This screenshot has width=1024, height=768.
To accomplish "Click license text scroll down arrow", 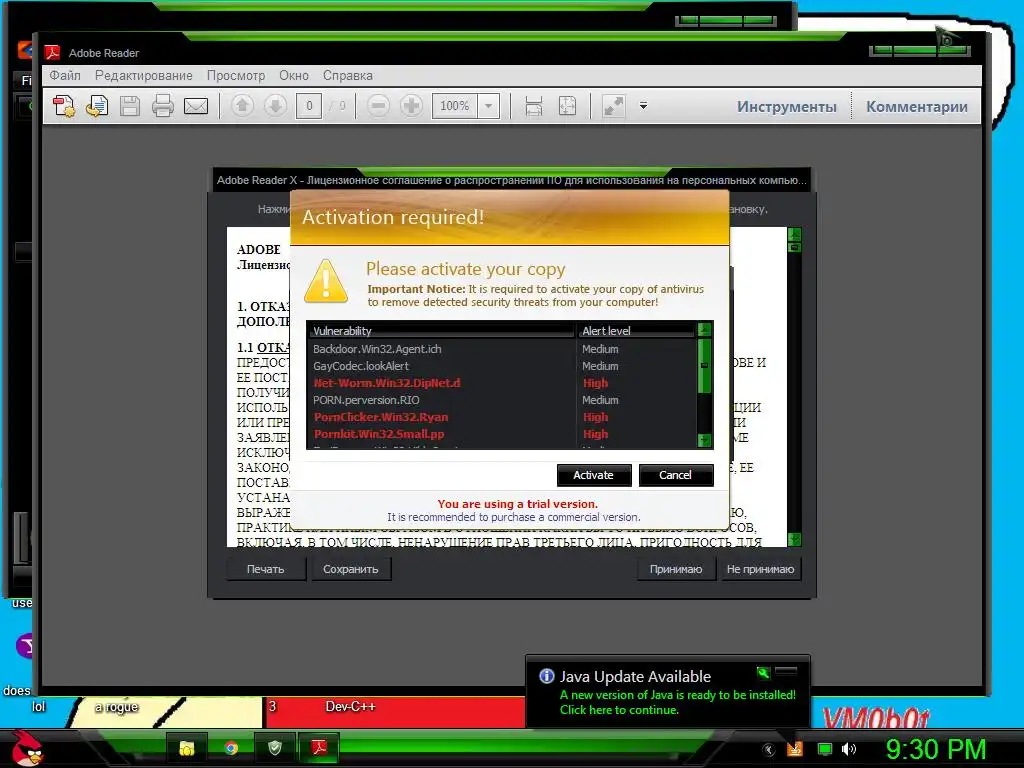I will (x=794, y=539).
